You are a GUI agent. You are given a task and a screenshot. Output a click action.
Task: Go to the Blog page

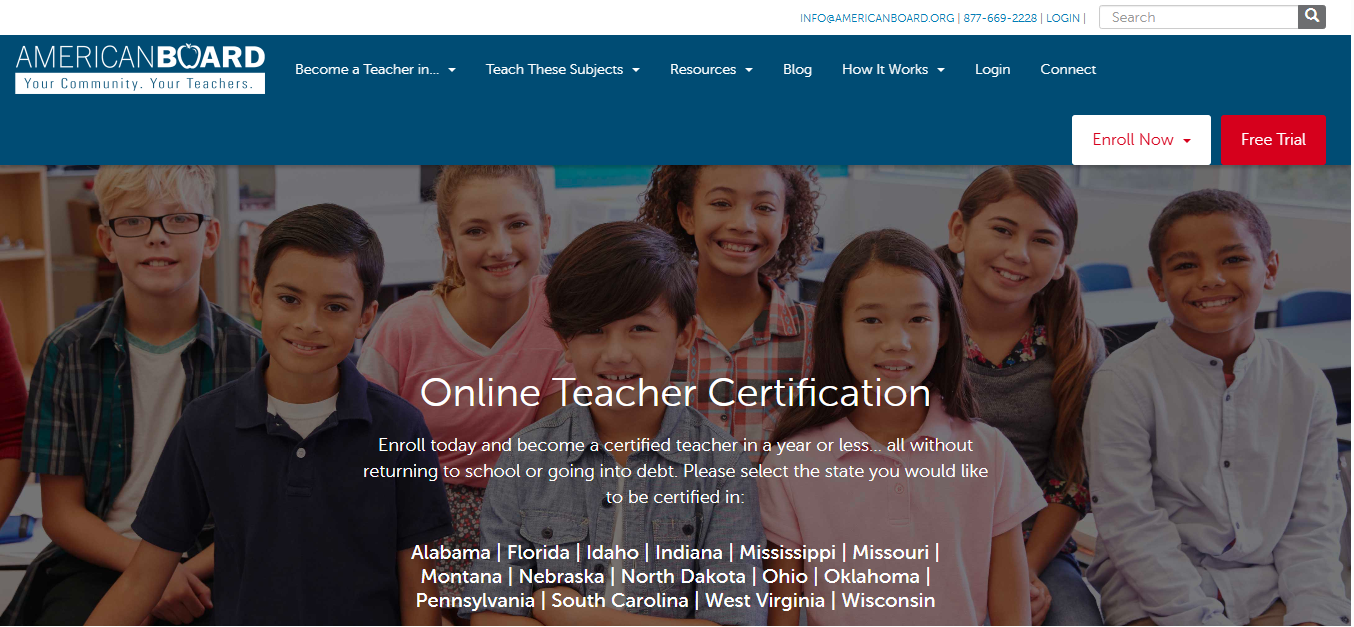point(797,69)
